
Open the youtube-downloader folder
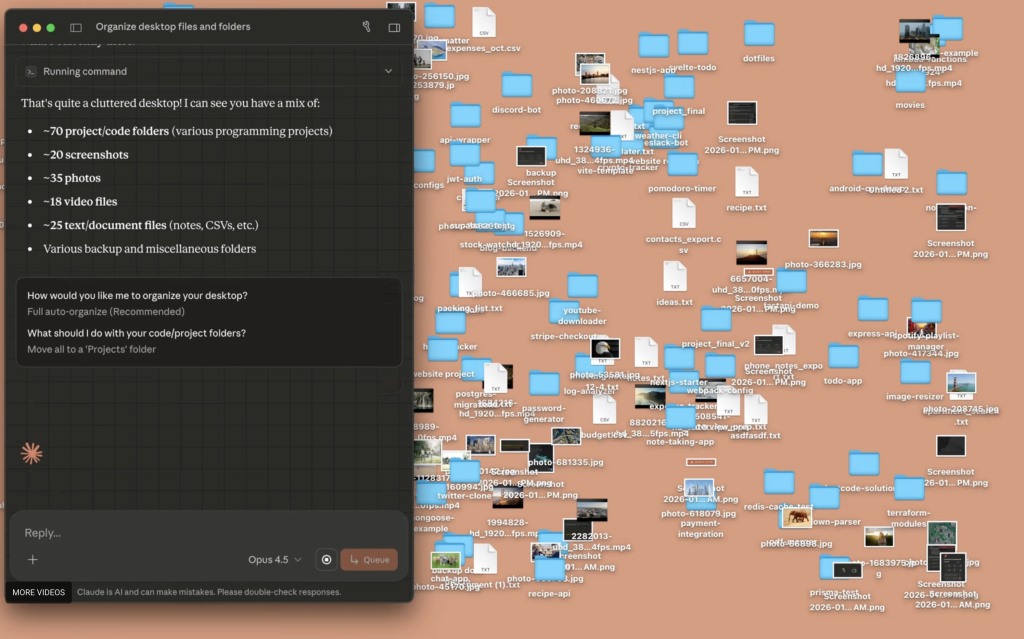[x=581, y=287]
